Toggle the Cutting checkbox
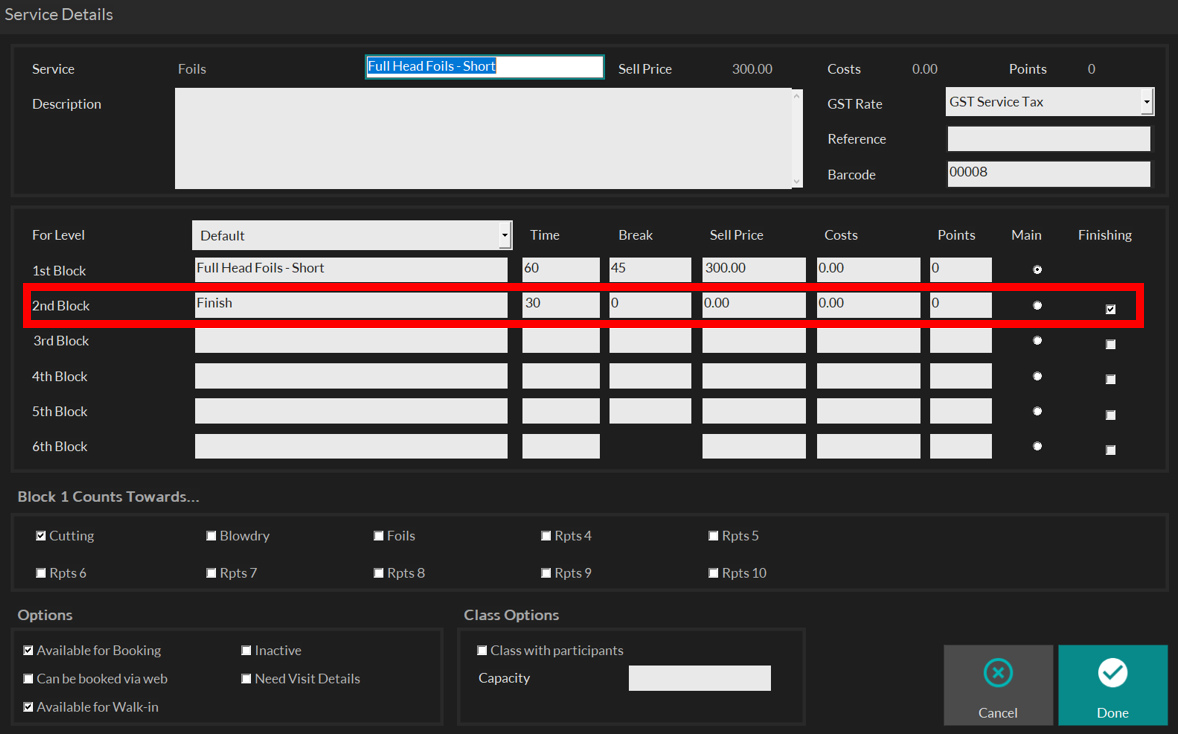The height and width of the screenshot is (734, 1178). 41,536
